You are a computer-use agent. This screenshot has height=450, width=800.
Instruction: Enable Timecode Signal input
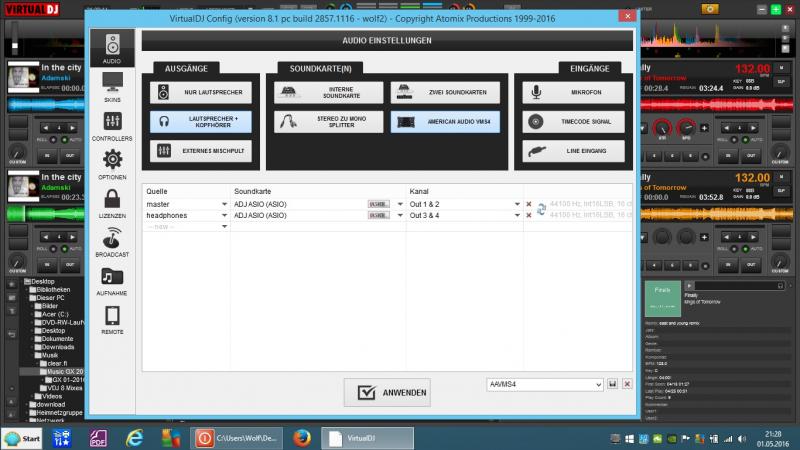[573, 122]
